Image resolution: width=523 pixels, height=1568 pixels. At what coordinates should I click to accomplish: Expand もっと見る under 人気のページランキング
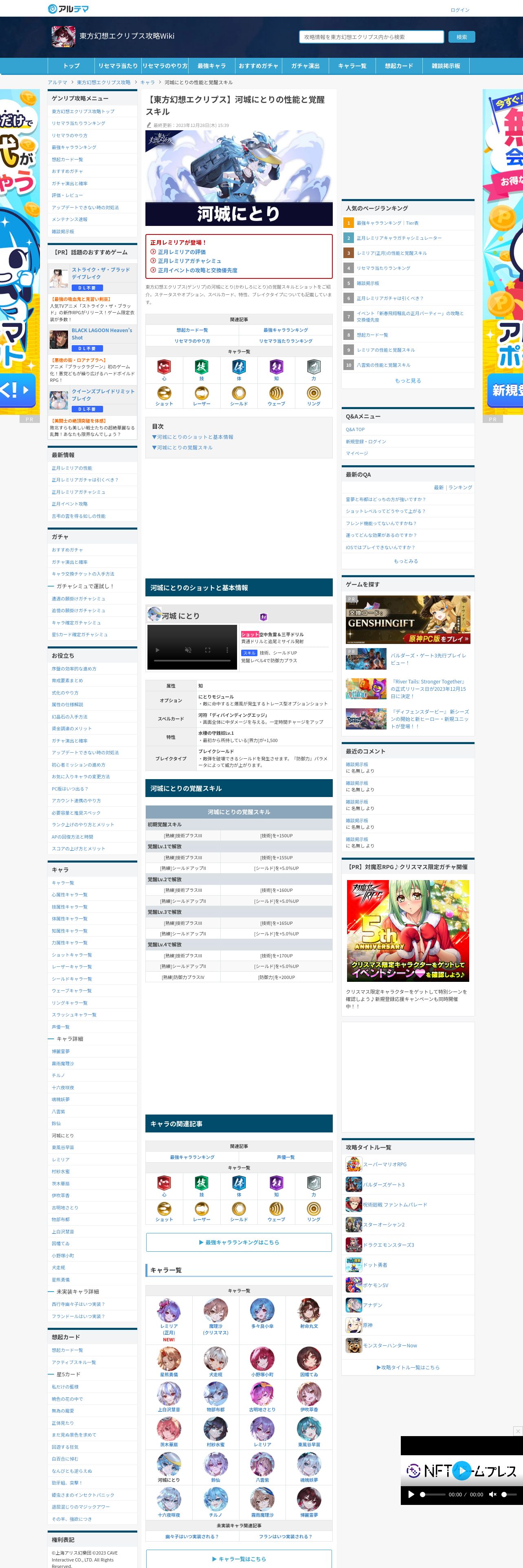408,381
